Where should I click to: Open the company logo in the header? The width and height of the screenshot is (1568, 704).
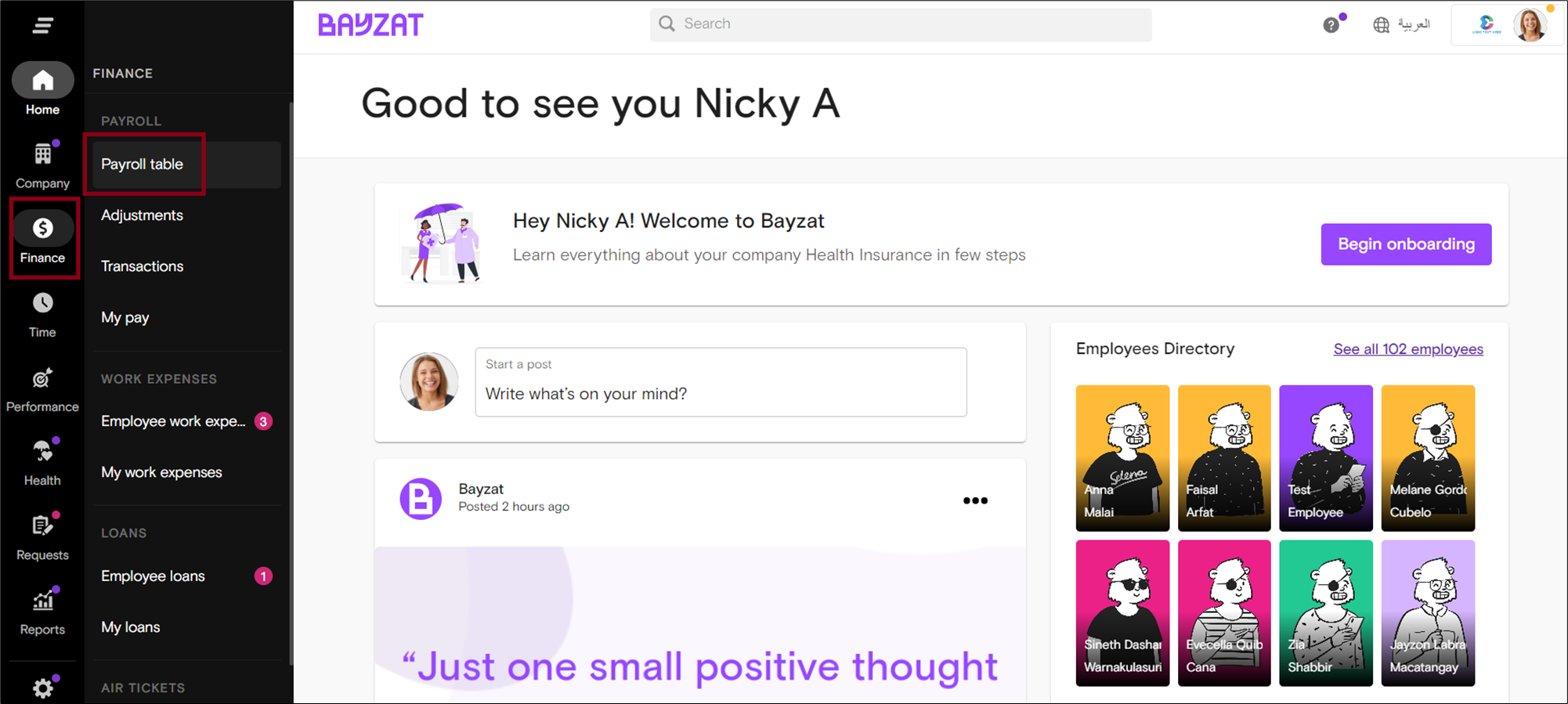pyautogui.click(x=1486, y=25)
